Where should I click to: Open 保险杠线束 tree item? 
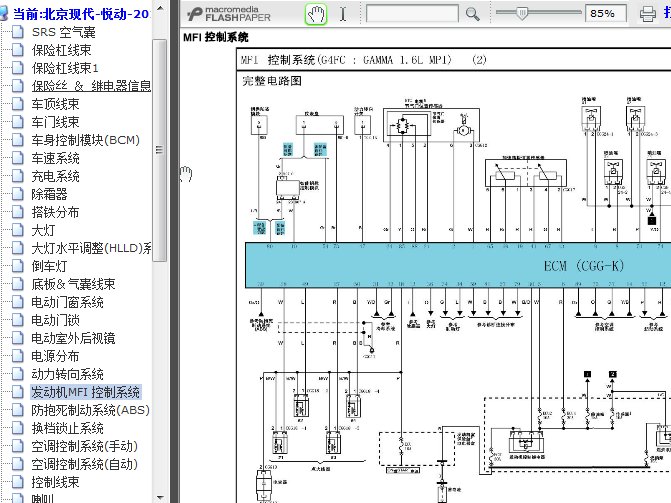(61, 50)
